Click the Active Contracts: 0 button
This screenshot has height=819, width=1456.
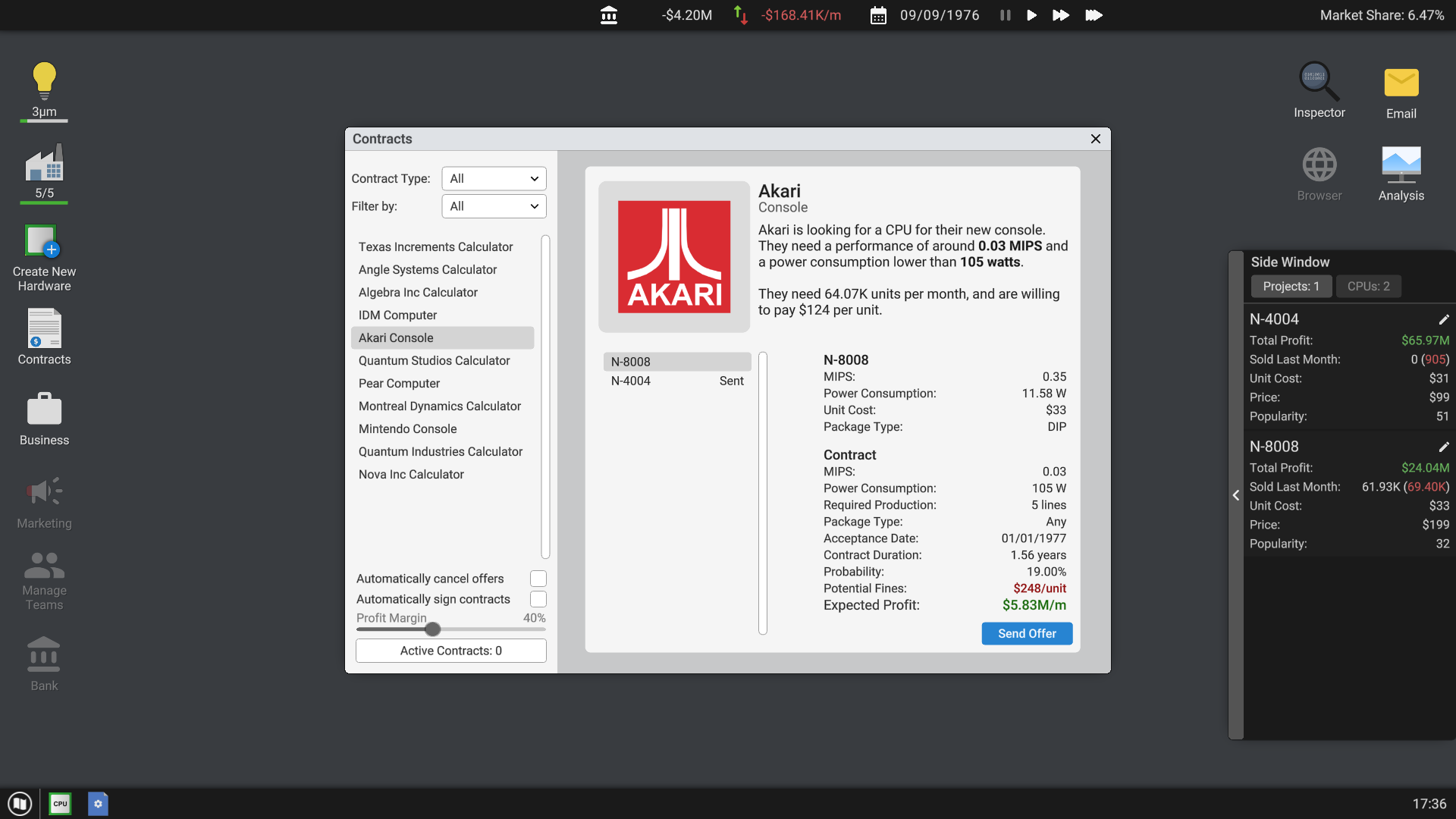click(x=450, y=651)
